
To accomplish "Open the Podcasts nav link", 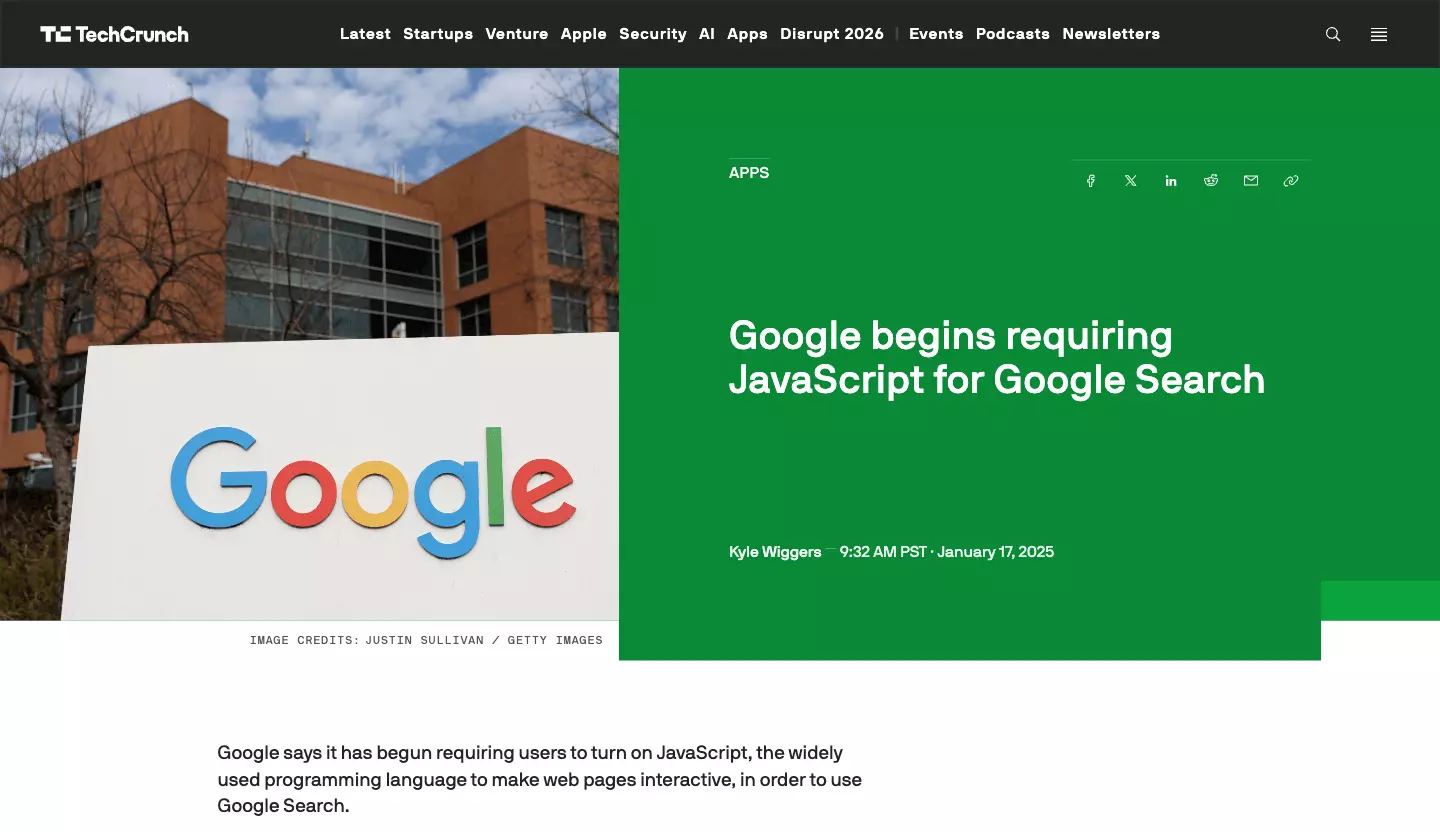I will point(1013,34).
